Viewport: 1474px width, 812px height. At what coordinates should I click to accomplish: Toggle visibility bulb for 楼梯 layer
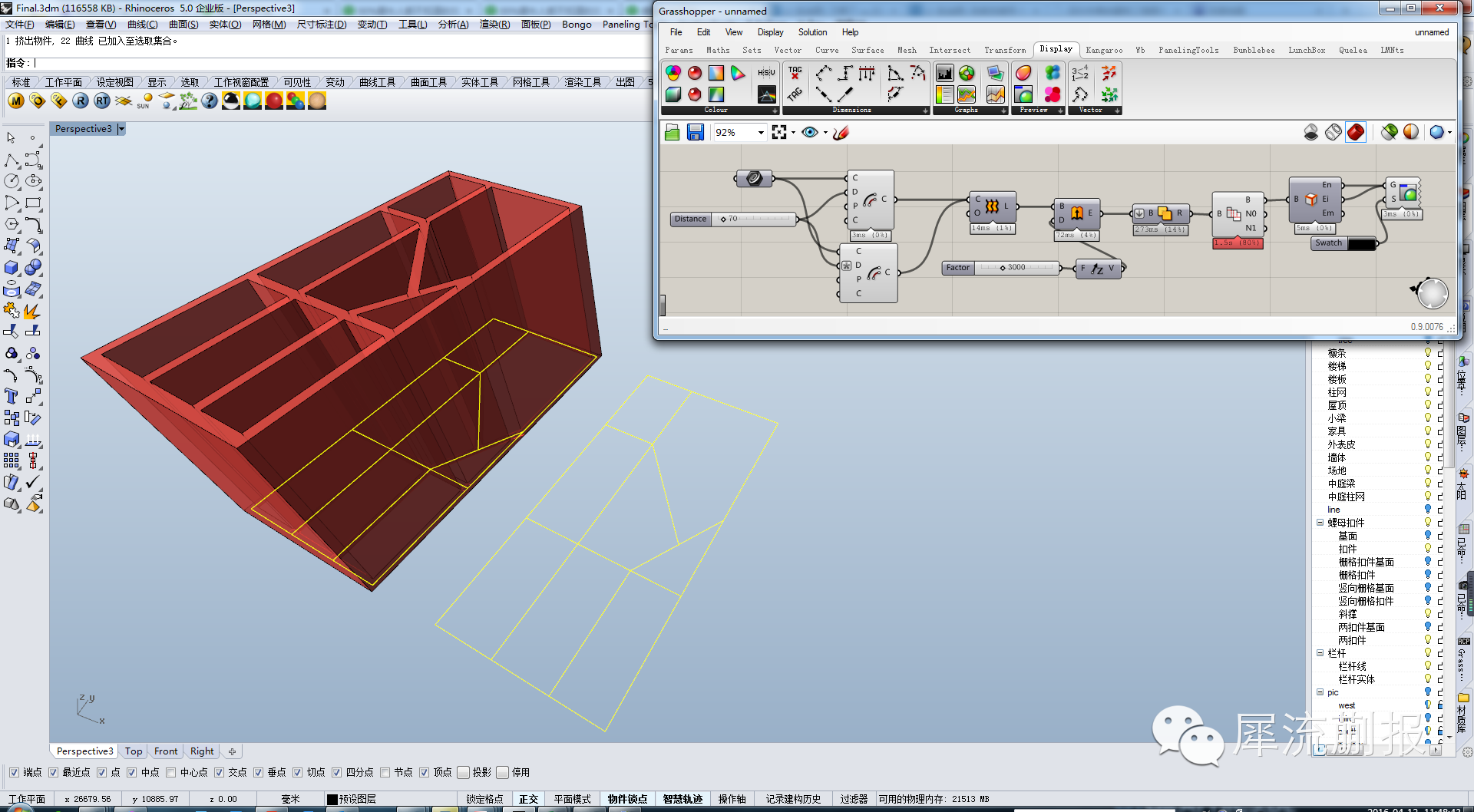click(x=1428, y=366)
